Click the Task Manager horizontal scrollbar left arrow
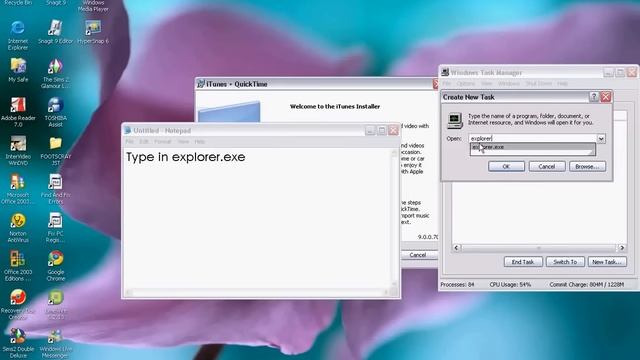This screenshot has height=360, width=640. [456, 248]
